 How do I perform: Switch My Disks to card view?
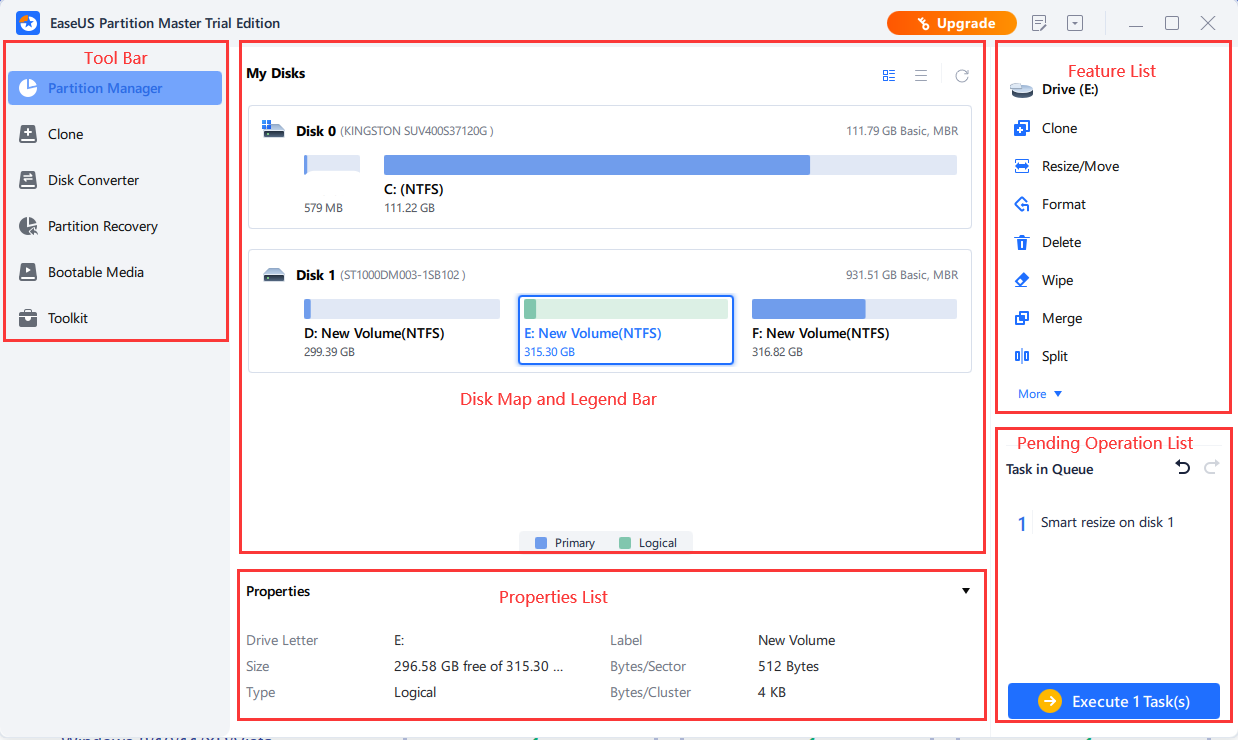[x=889, y=75]
